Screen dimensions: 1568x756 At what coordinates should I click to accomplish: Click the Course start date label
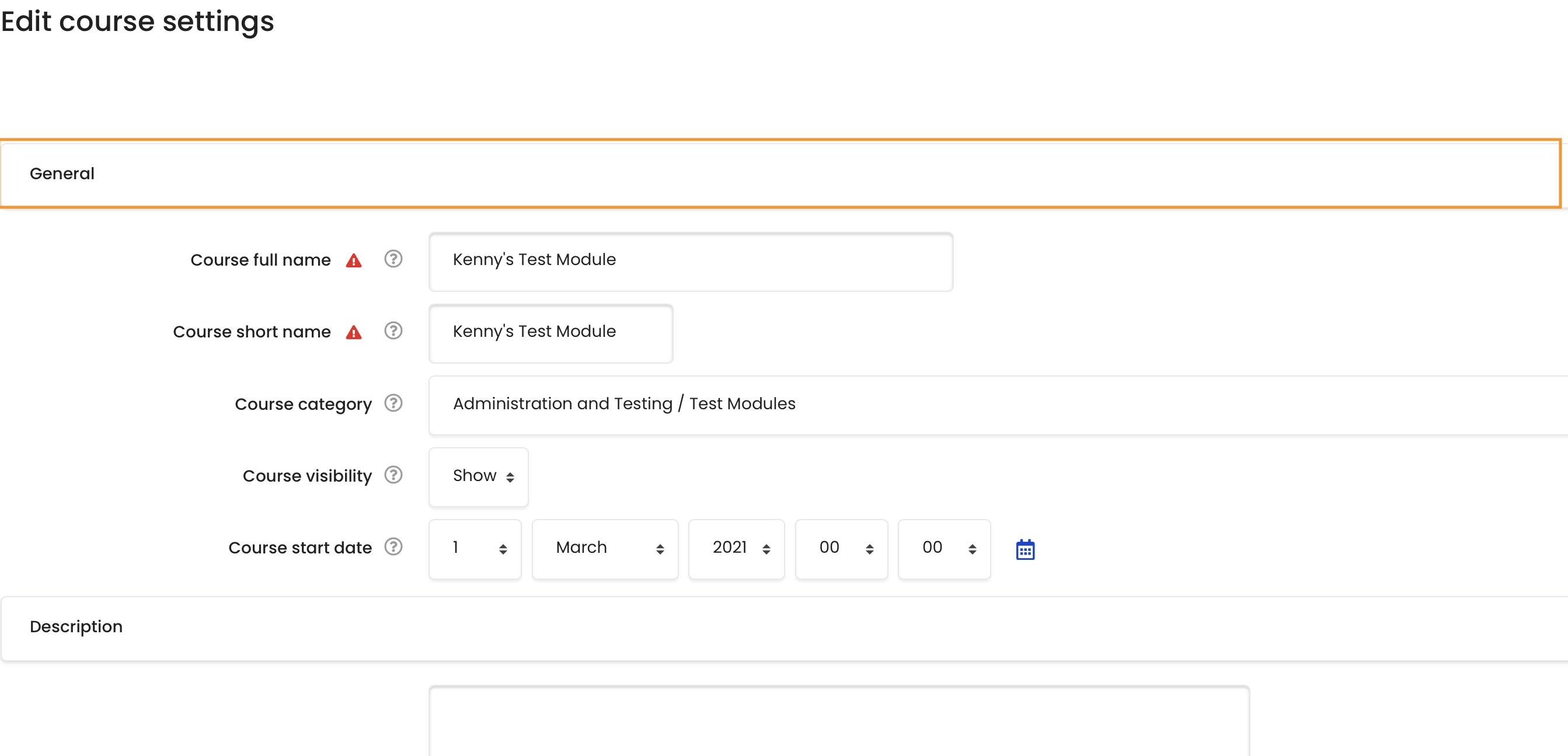pyautogui.click(x=300, y=548)
